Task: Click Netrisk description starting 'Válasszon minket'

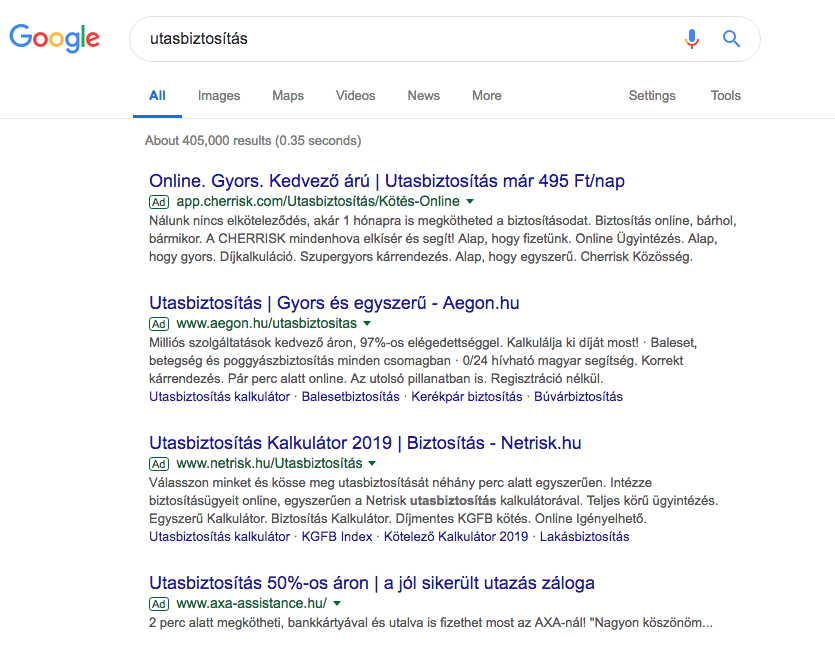Action: click(433, 501)
